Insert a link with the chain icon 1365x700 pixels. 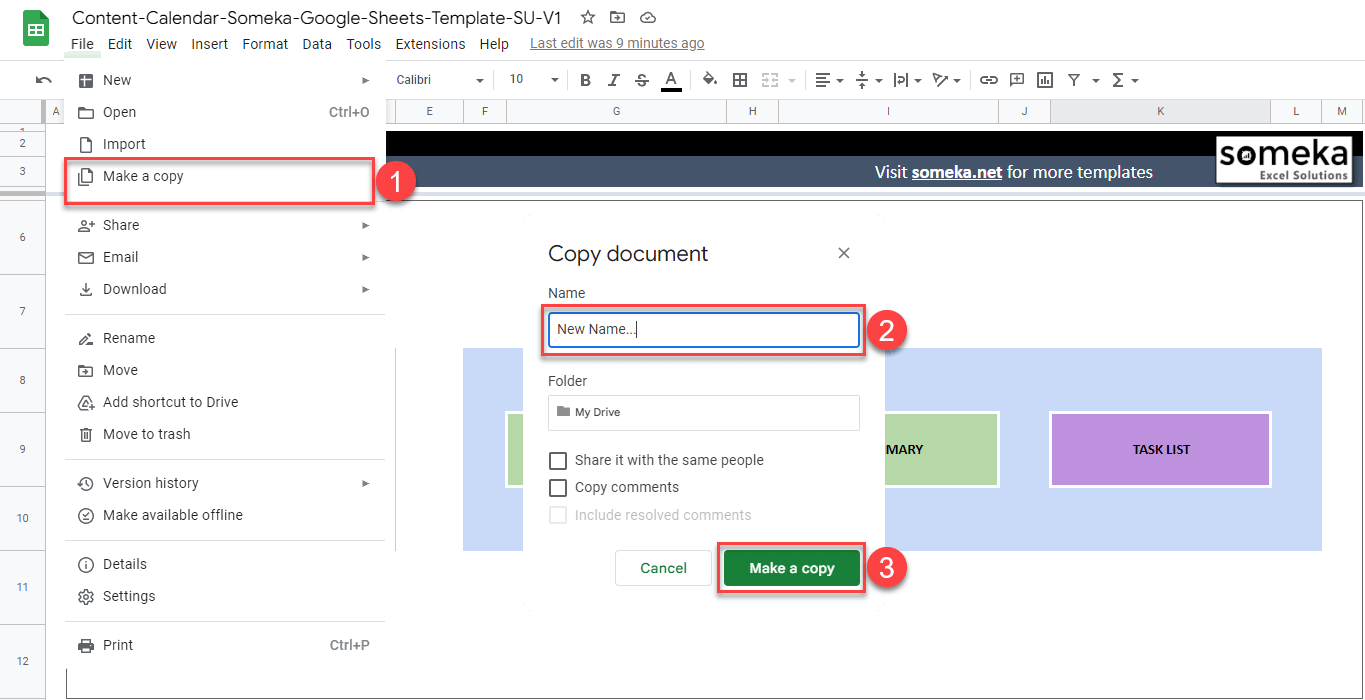pyautogui.click(x=988, y=80)
